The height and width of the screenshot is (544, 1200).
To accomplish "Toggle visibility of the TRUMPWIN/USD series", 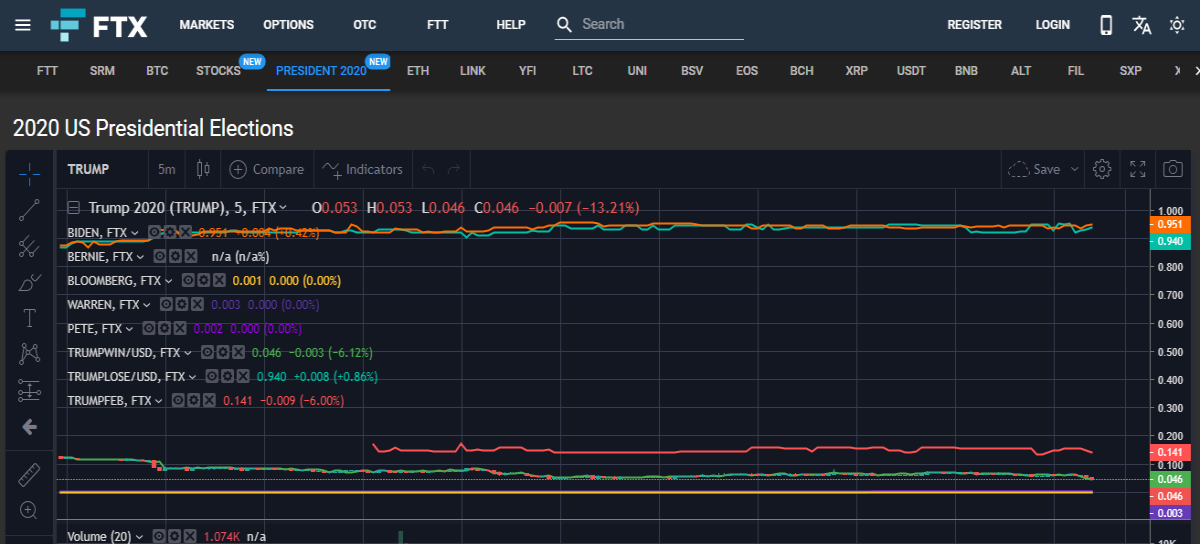I will coord(208,352).
